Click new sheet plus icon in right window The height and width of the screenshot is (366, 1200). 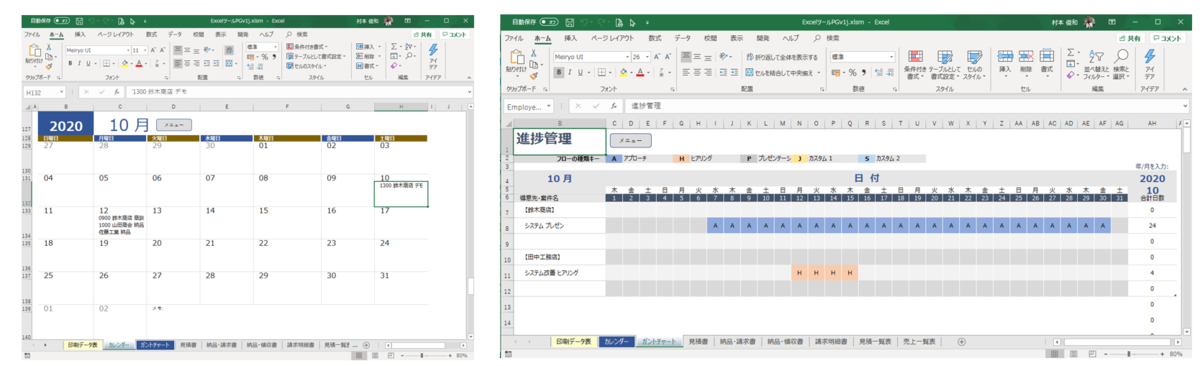click(961, 341)
